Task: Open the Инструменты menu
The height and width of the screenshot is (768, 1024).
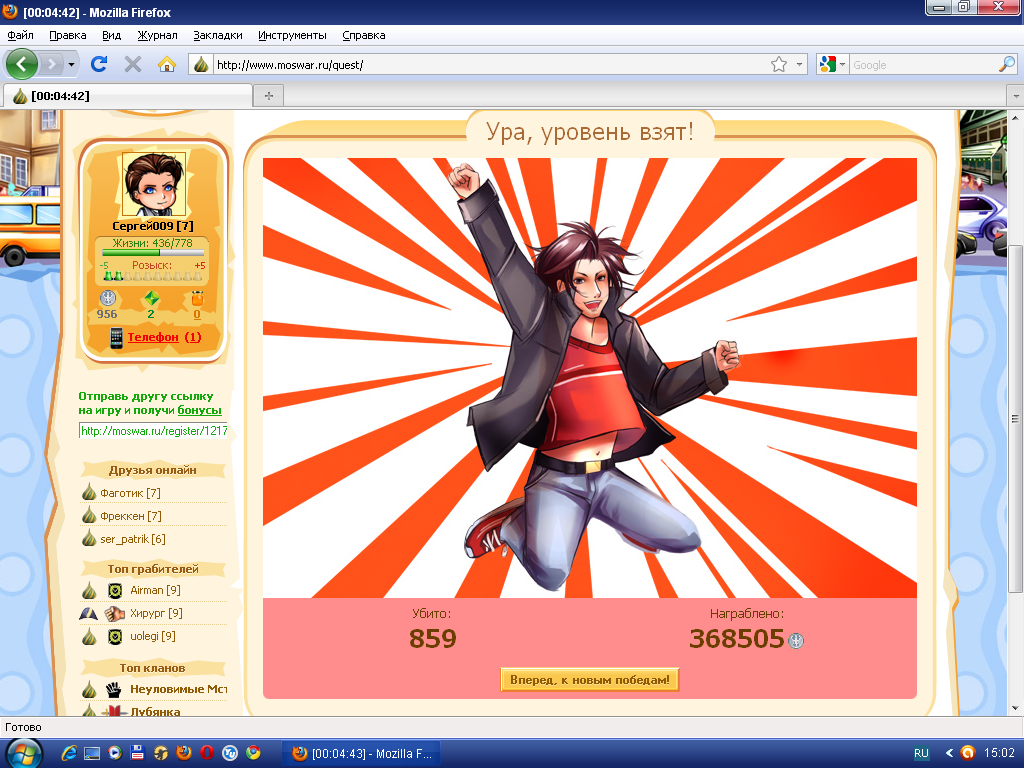Action: point(292,35)
